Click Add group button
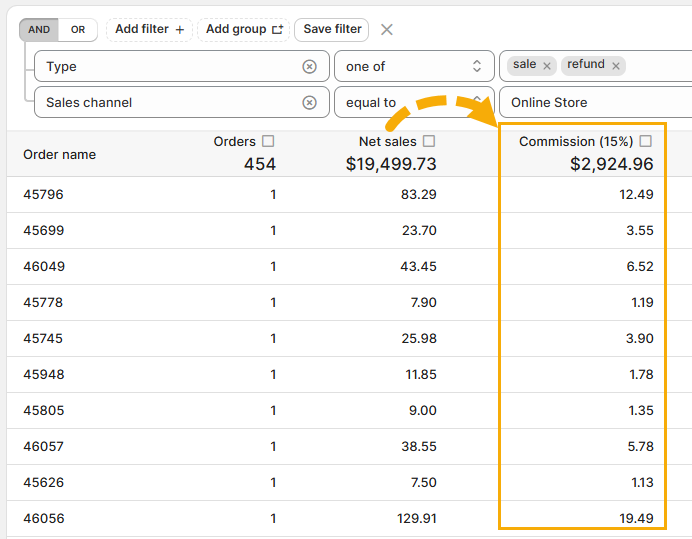Viewport: 692px width, 539px height. pyautogui.click(x=243, y=30)
